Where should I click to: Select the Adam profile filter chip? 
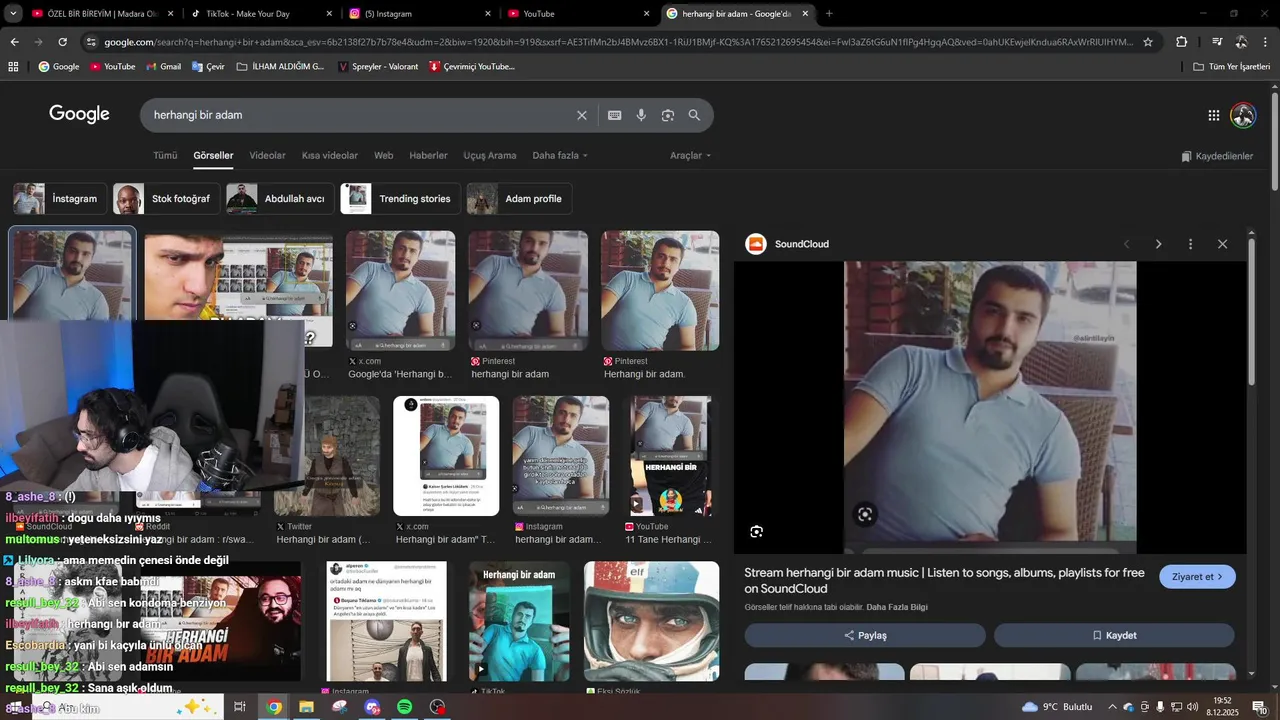pyautogui.click(x=519, y=199)
